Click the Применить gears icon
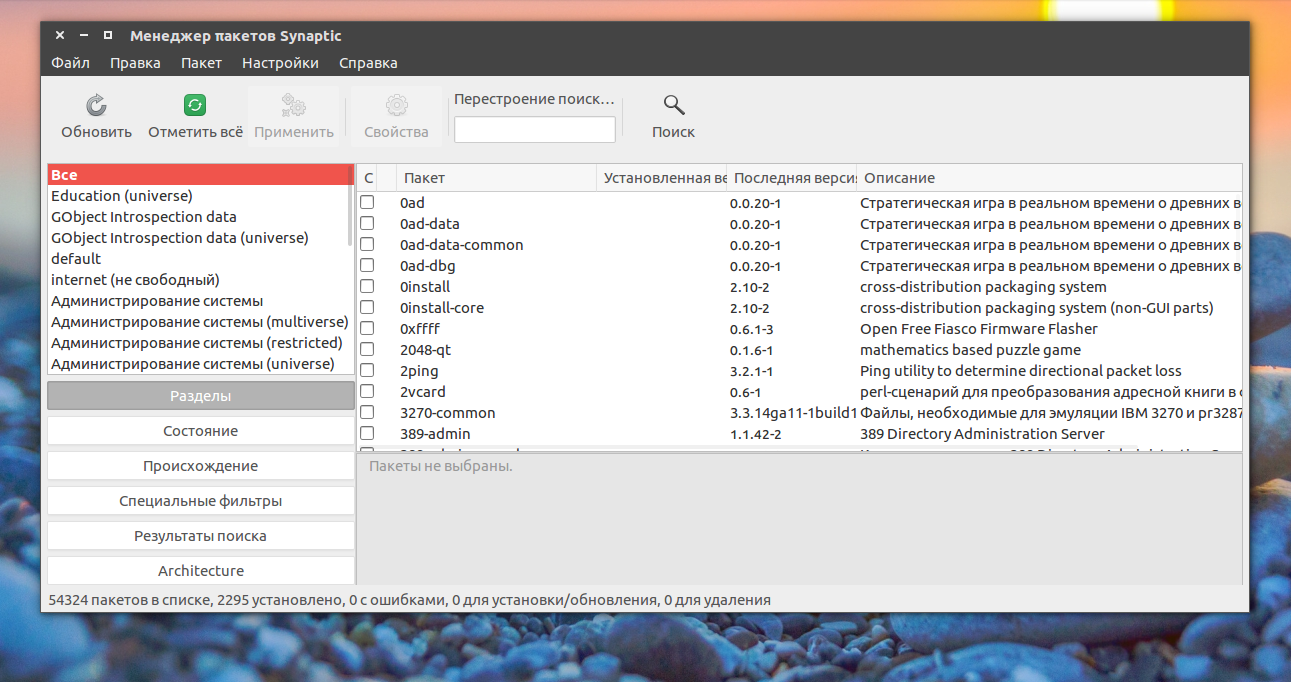The width and height of the screenshot is (1291, 682). click(294, 106)
